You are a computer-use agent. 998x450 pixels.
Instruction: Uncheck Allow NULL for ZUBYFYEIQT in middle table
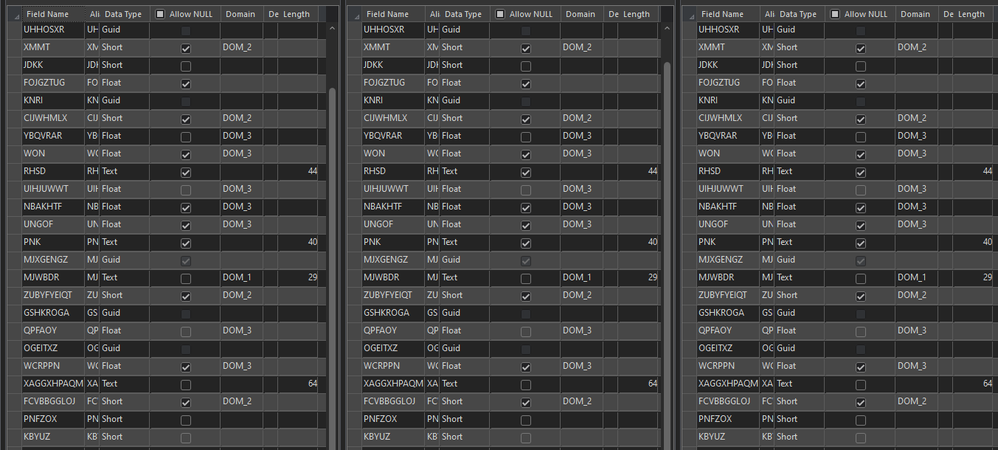(x=526, y=297)
